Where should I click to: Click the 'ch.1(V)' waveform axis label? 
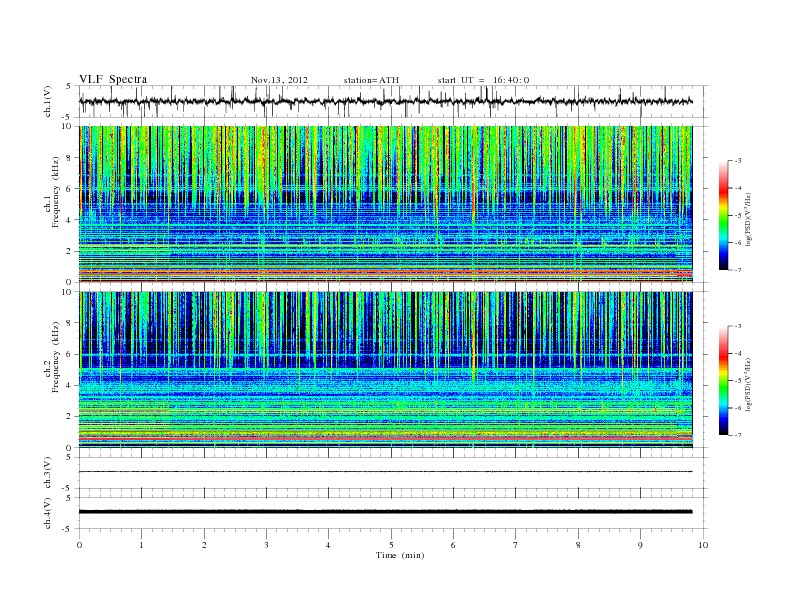coord(47,101)
